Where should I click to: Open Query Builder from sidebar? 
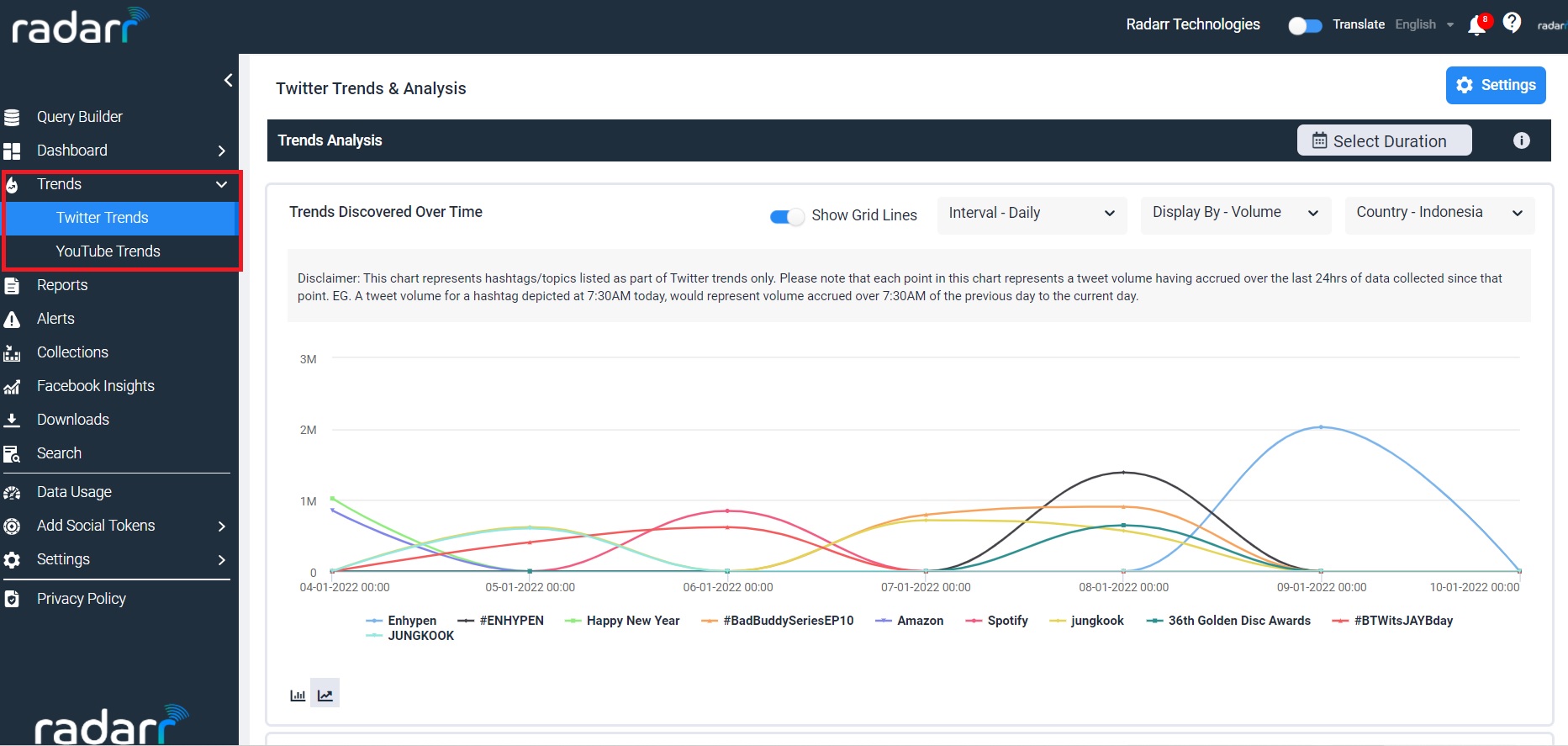coord(80,117)
